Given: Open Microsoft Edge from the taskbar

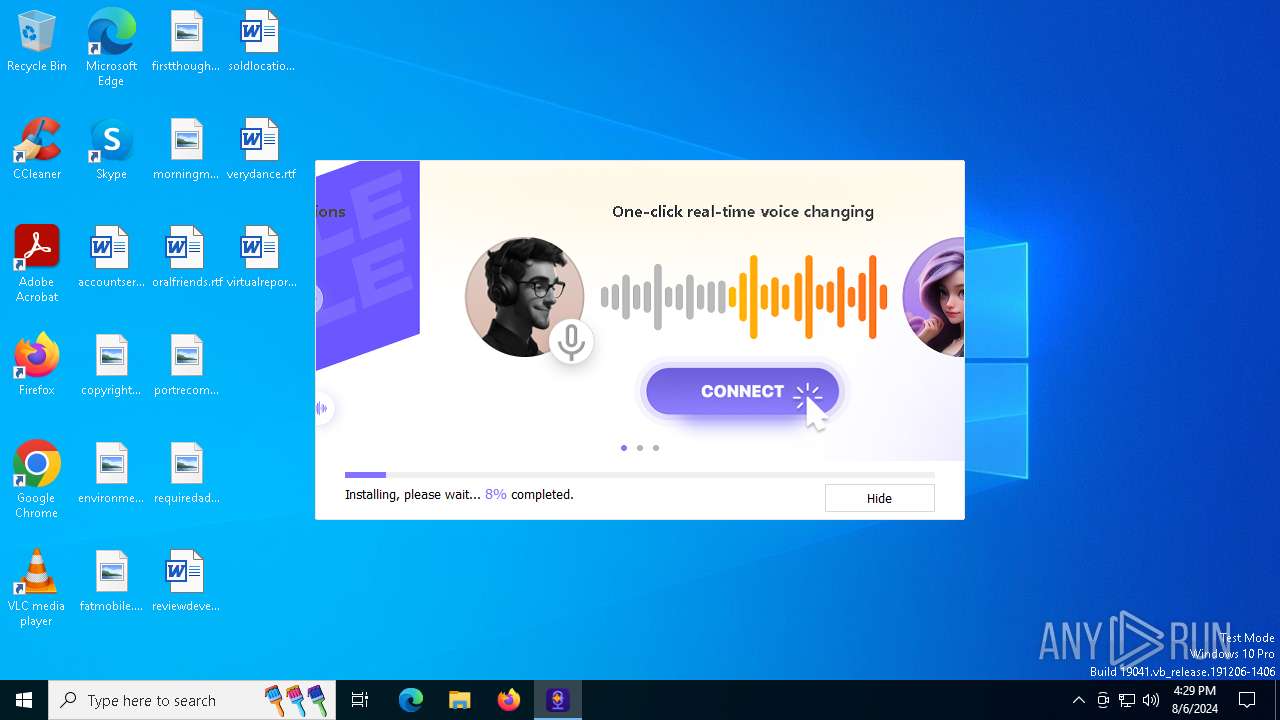Looking at the screenshot, I should point(411,700).
